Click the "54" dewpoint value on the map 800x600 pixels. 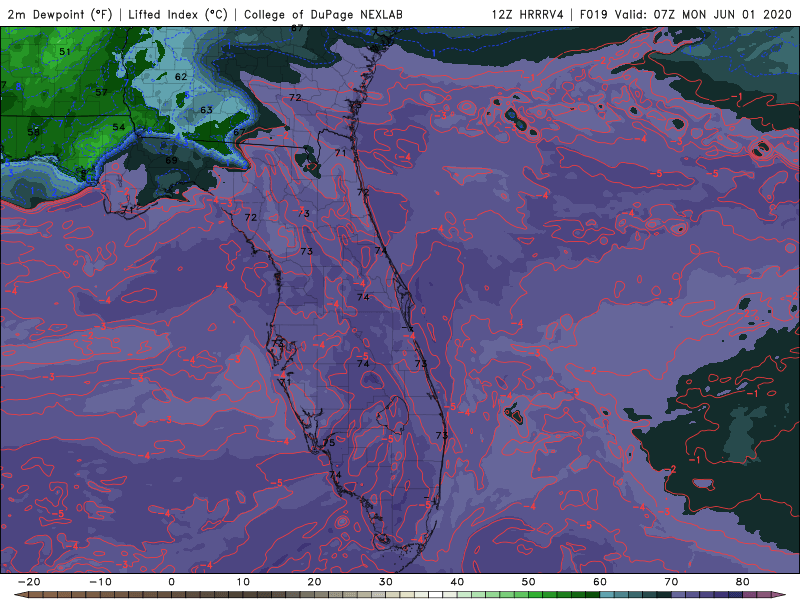119,127
